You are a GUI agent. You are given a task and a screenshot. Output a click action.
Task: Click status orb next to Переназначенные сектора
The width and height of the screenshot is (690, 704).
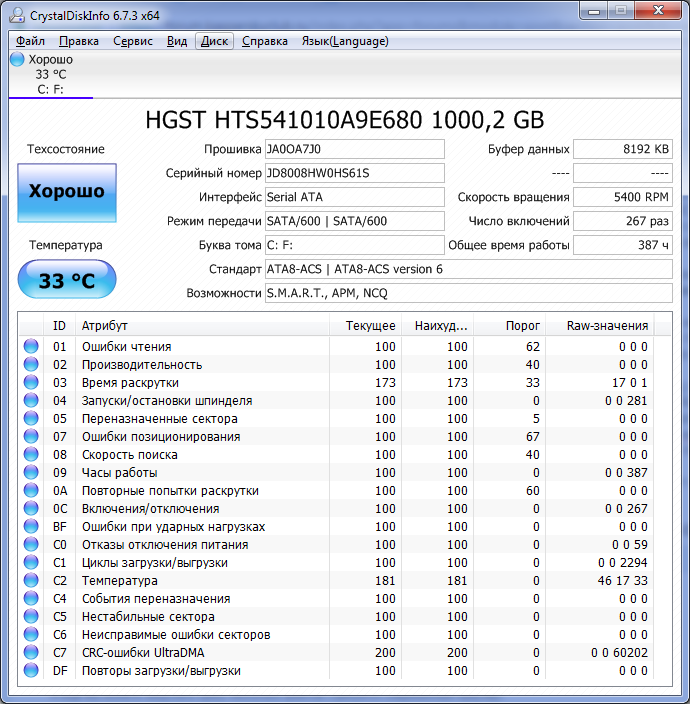point(31,419)
